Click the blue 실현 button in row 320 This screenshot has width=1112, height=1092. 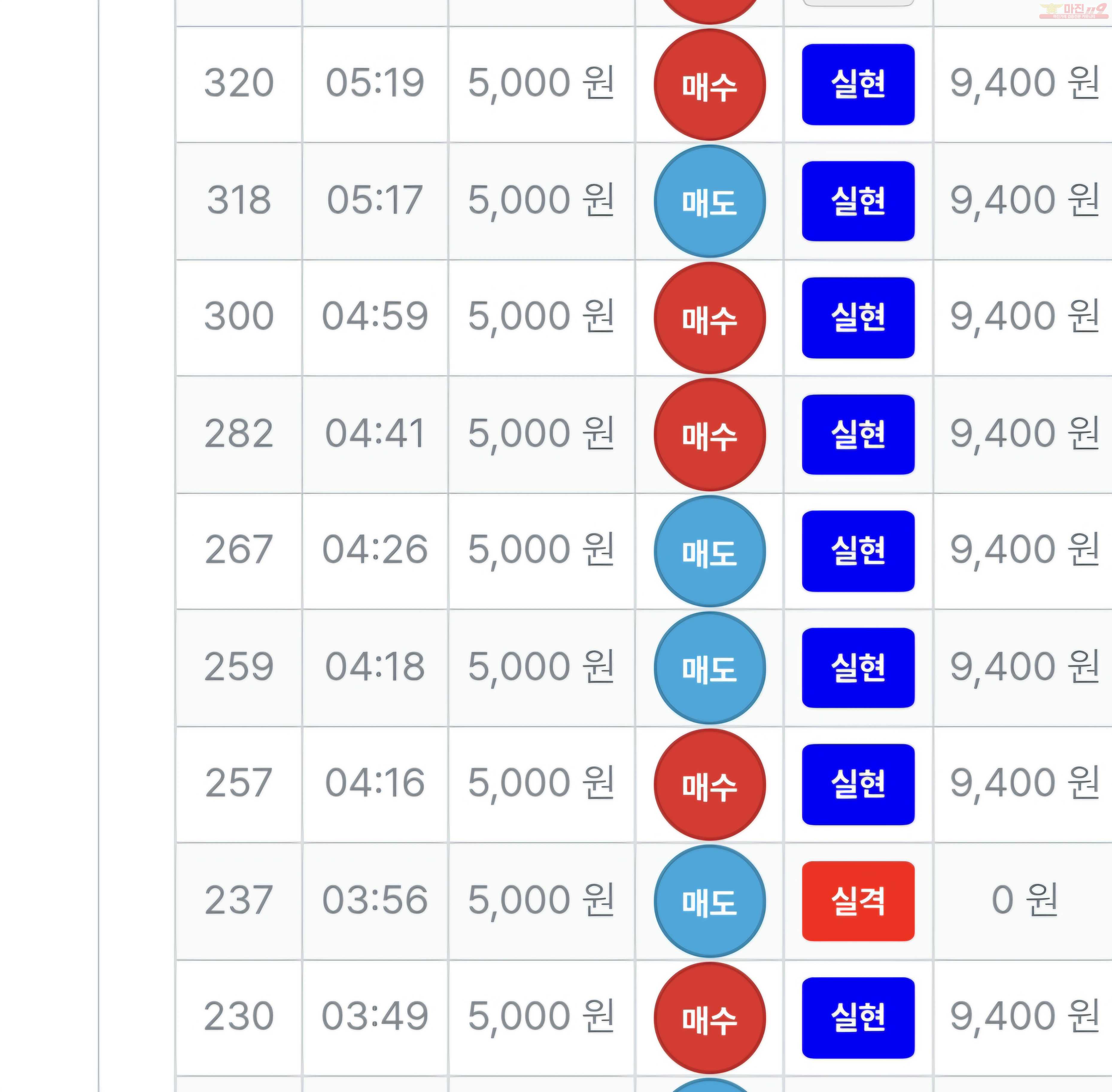click(858, 84)
